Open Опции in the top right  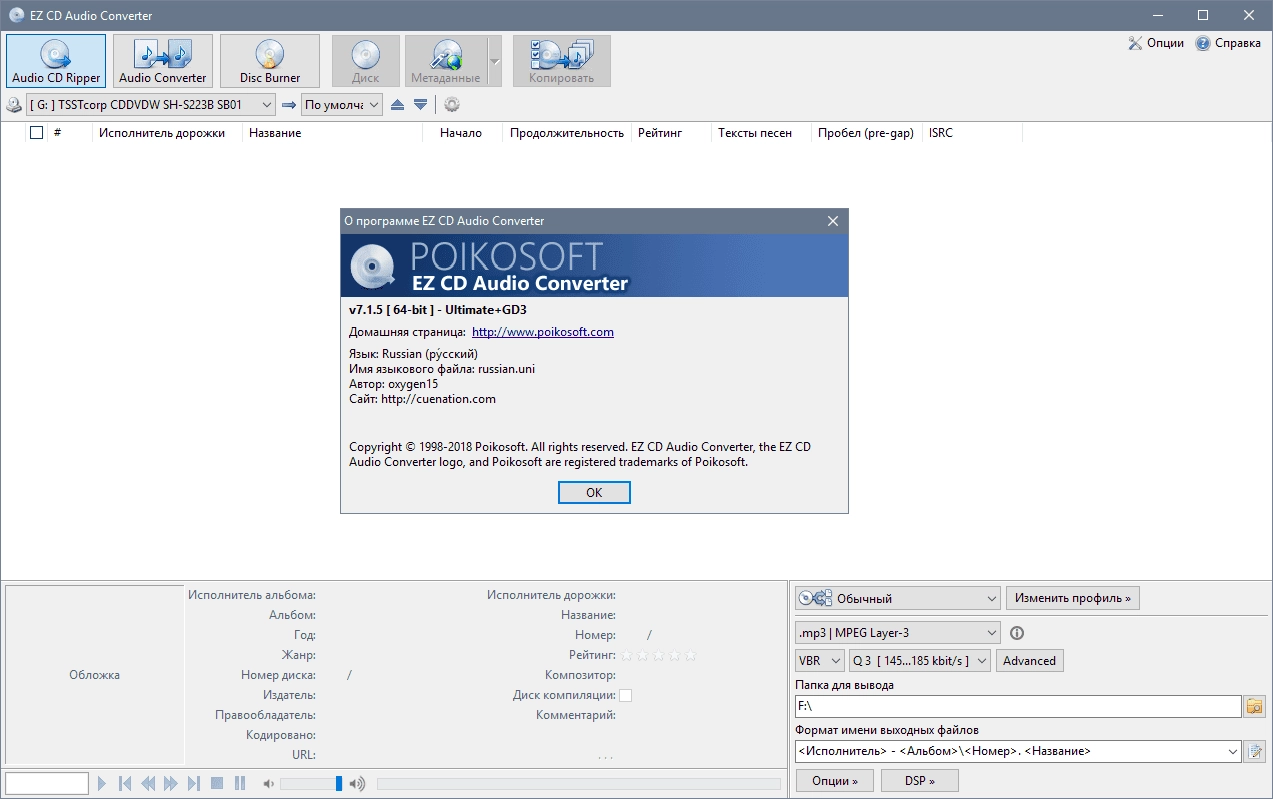pyautogui.click(x=1156, y=43)
